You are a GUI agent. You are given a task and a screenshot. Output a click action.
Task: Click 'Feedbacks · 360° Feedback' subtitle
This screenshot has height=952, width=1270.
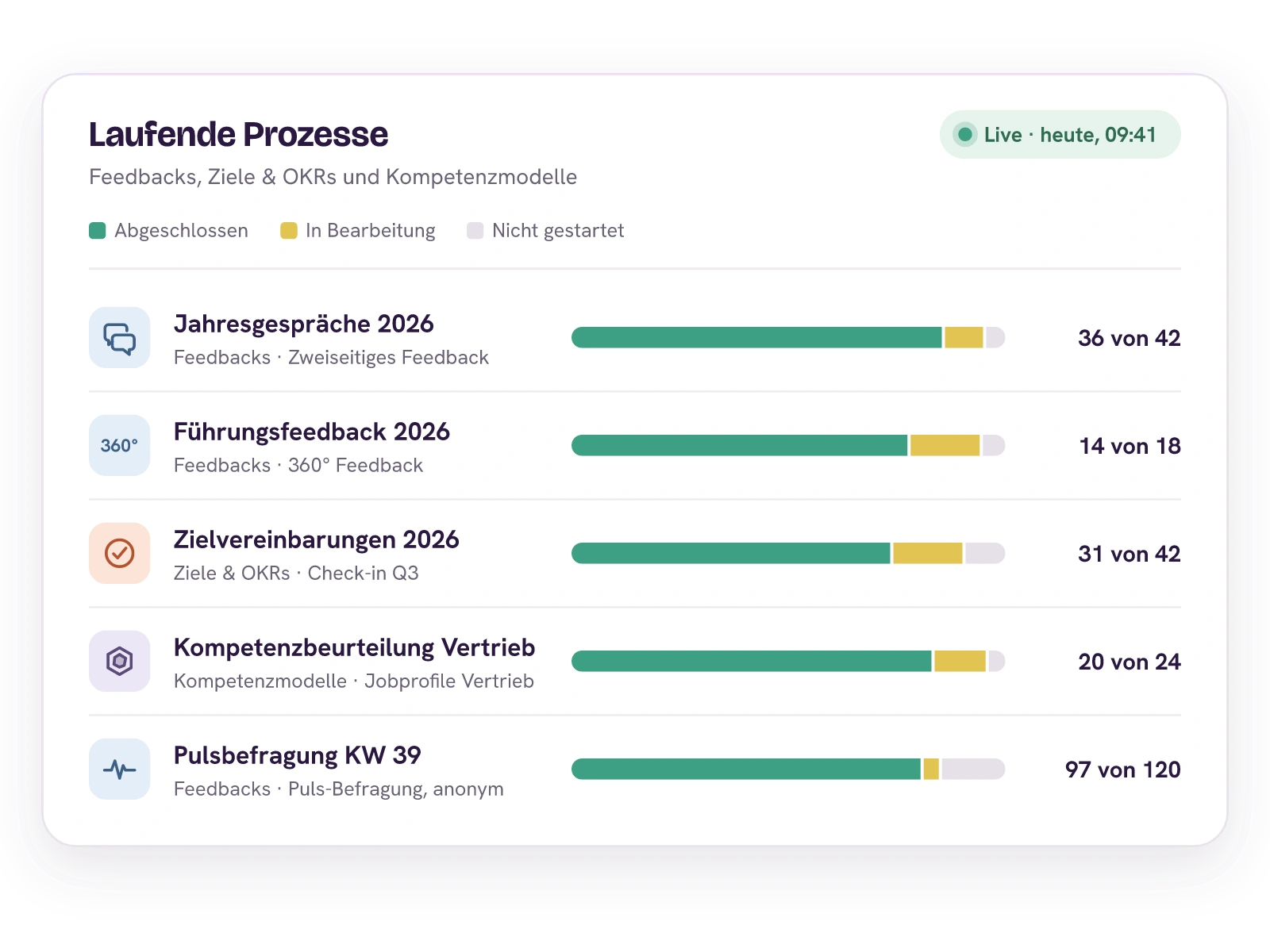click(x=298, y=466)
